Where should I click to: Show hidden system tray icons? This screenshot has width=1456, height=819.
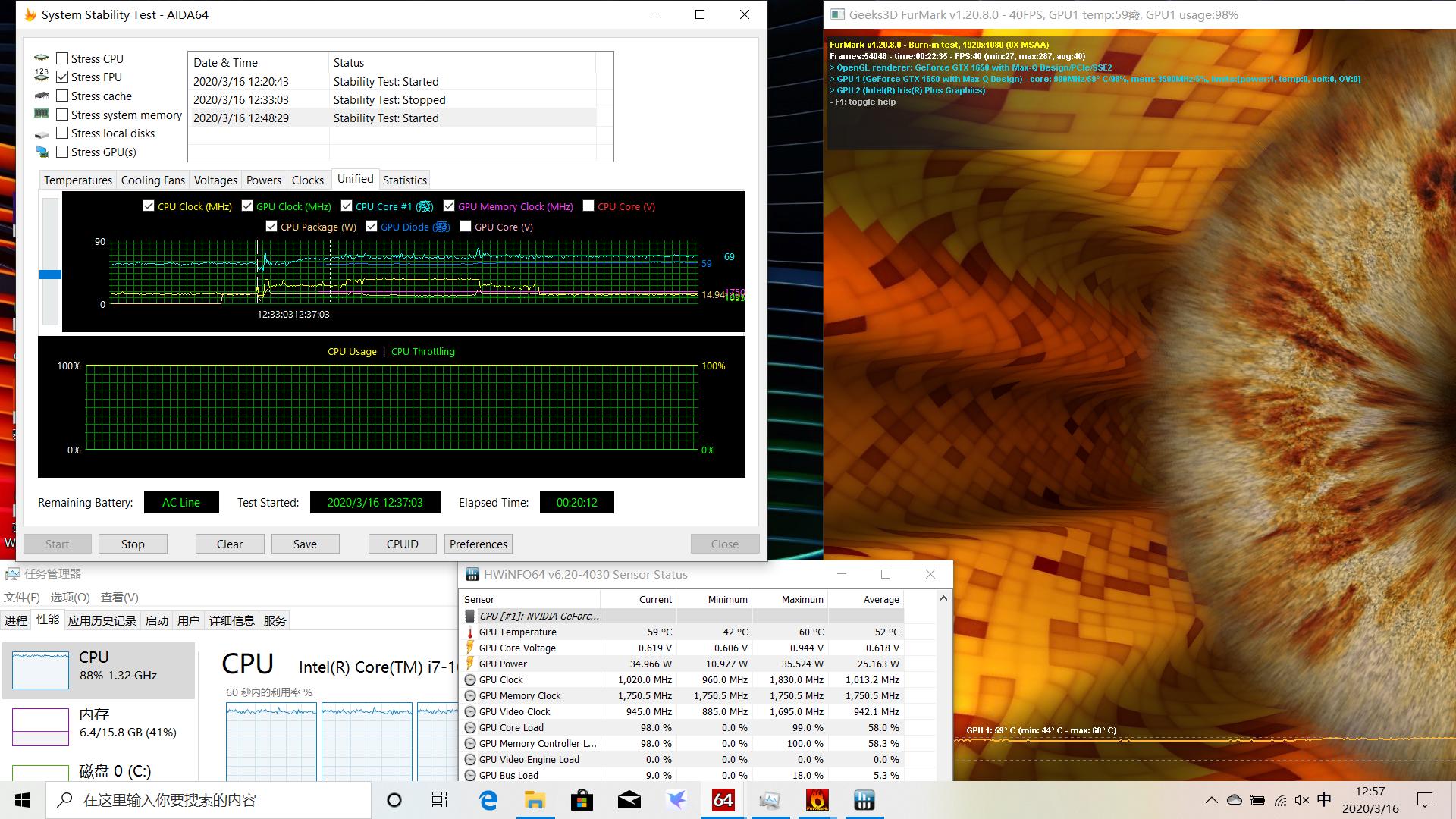pos(1211,800)
